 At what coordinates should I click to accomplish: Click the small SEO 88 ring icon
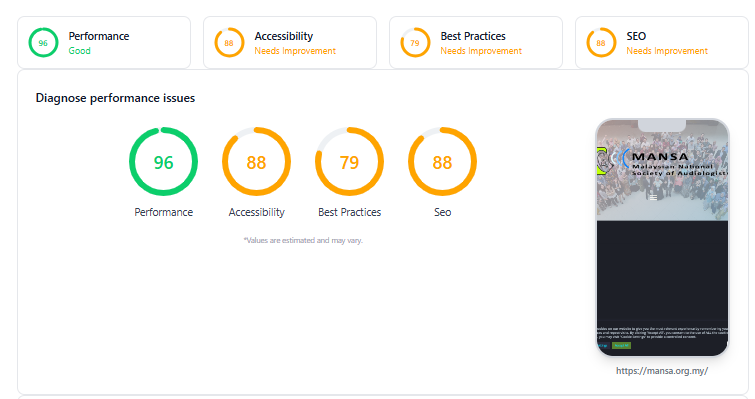[601, 43]
